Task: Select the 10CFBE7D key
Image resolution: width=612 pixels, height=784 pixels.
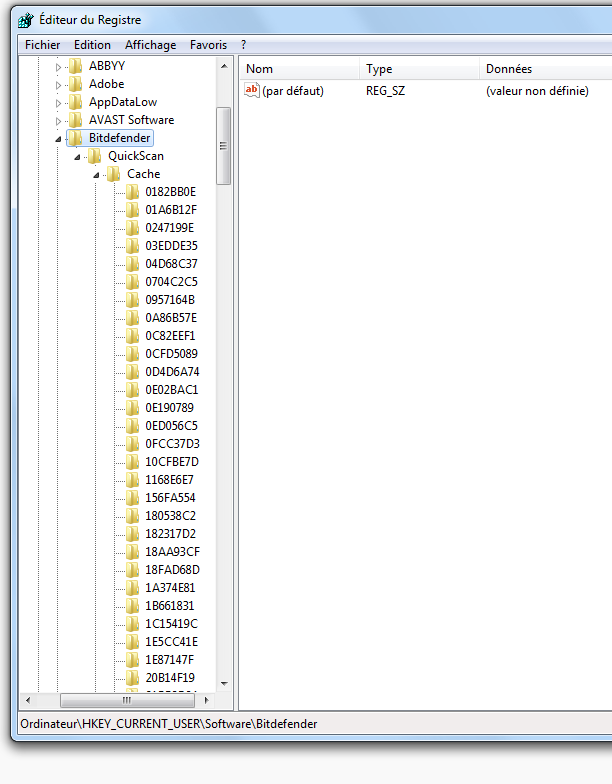Action: [x=172, y=462]
